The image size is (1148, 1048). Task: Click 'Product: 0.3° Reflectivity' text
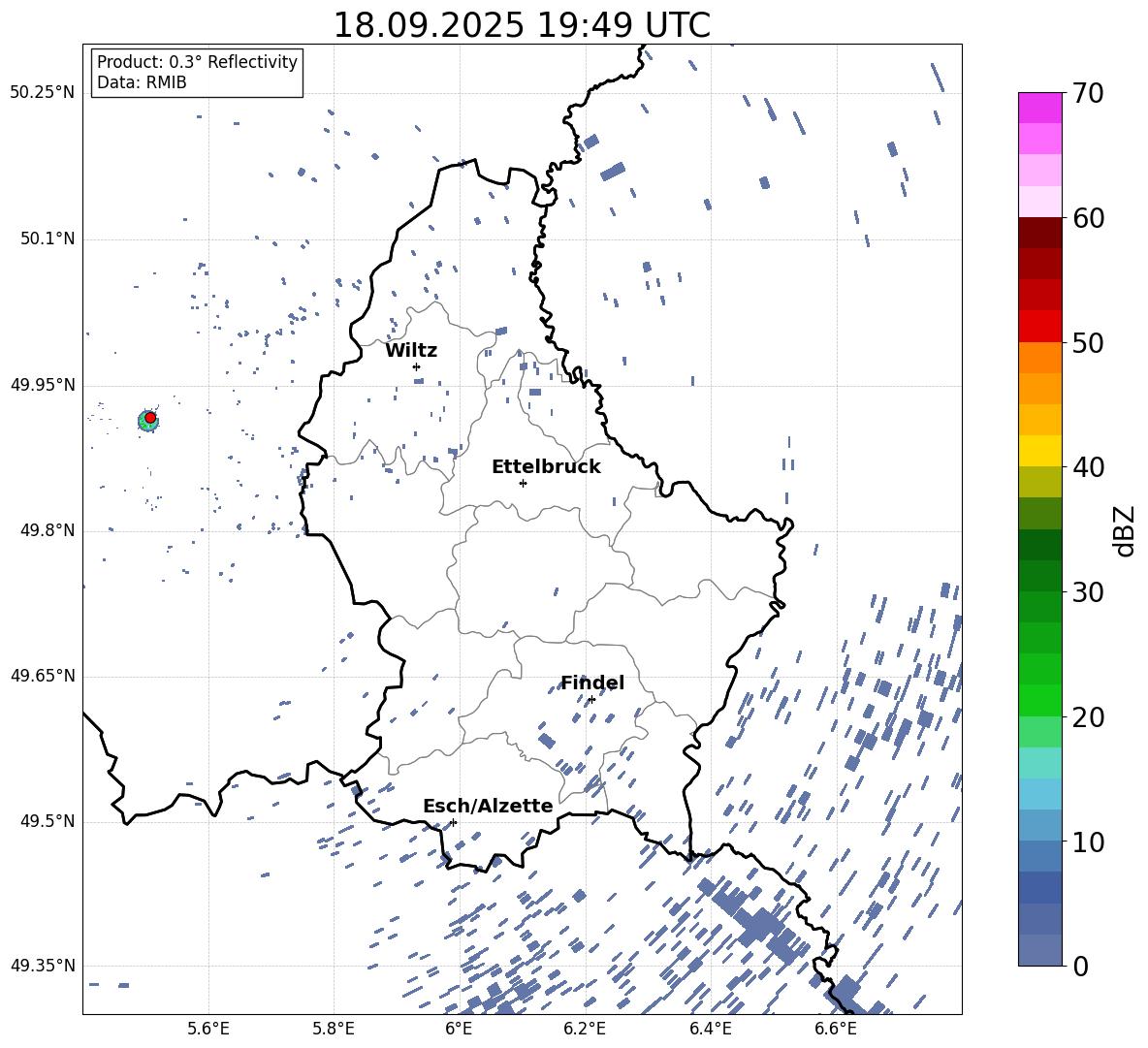click(x=197, y=61)
